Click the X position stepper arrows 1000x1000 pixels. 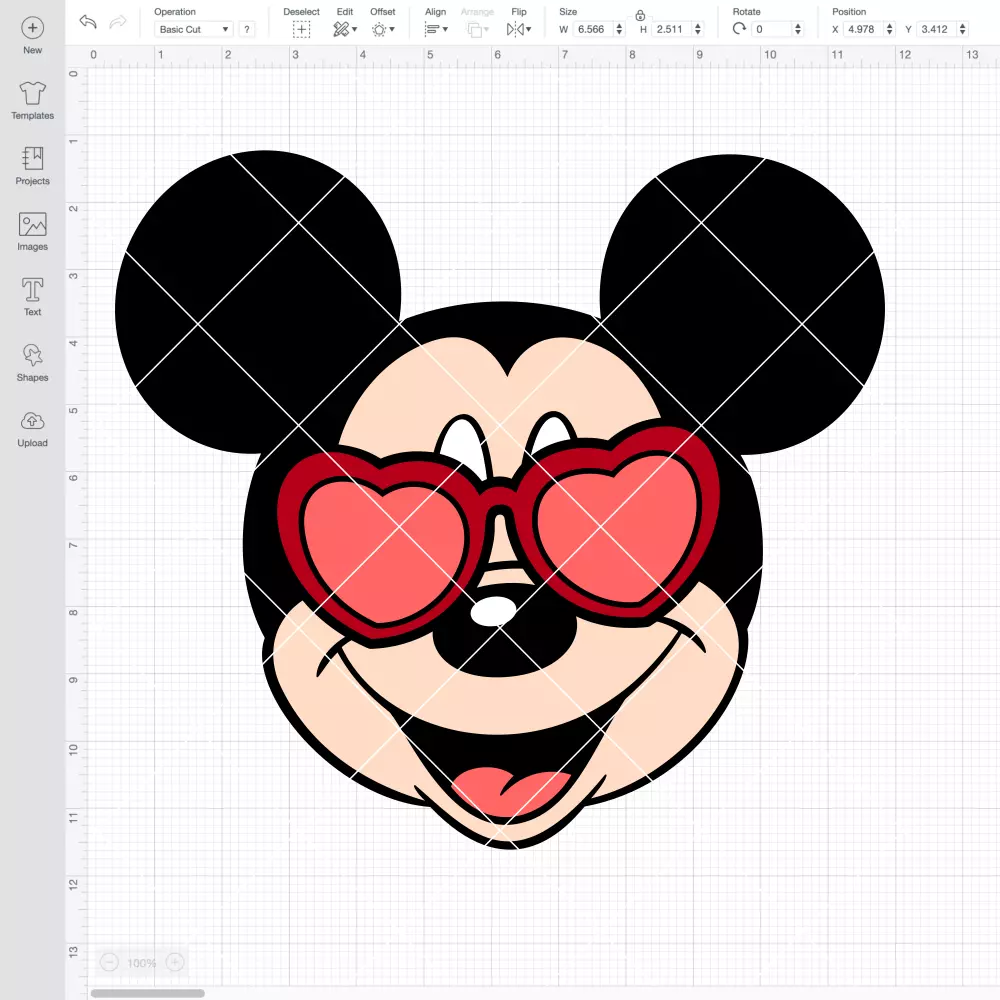pos(890,29)
